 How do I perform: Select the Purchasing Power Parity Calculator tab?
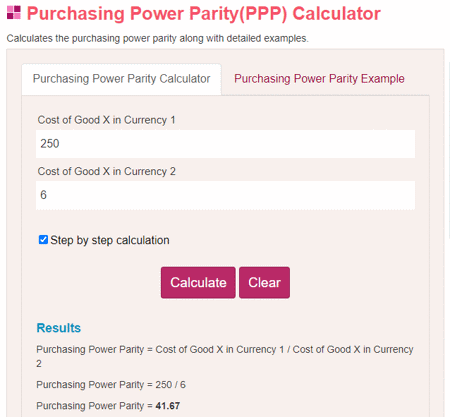click(x=121, y=79)
